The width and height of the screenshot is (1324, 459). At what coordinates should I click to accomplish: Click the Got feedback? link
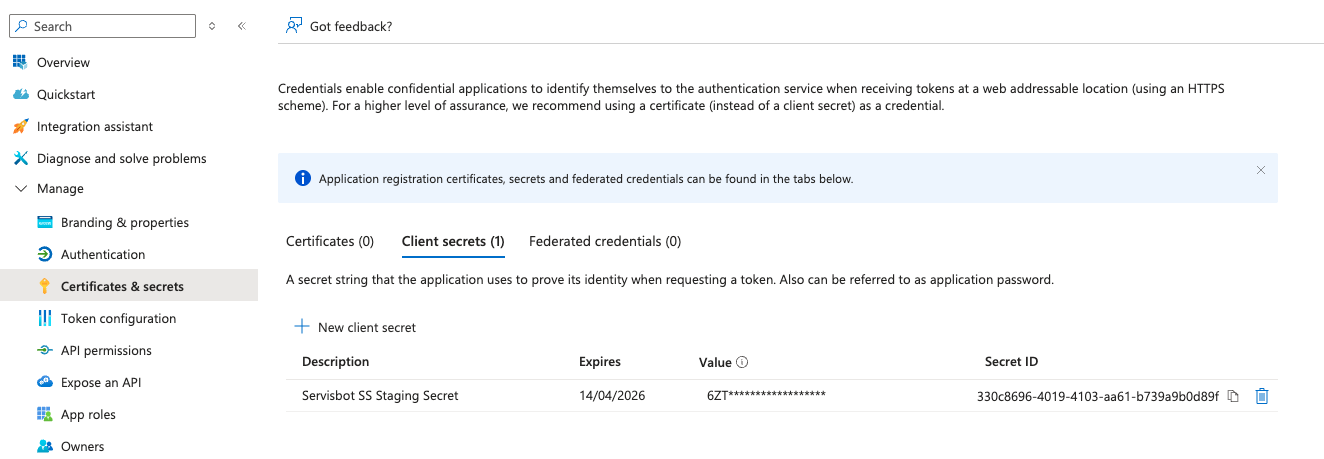click(350, 26)
